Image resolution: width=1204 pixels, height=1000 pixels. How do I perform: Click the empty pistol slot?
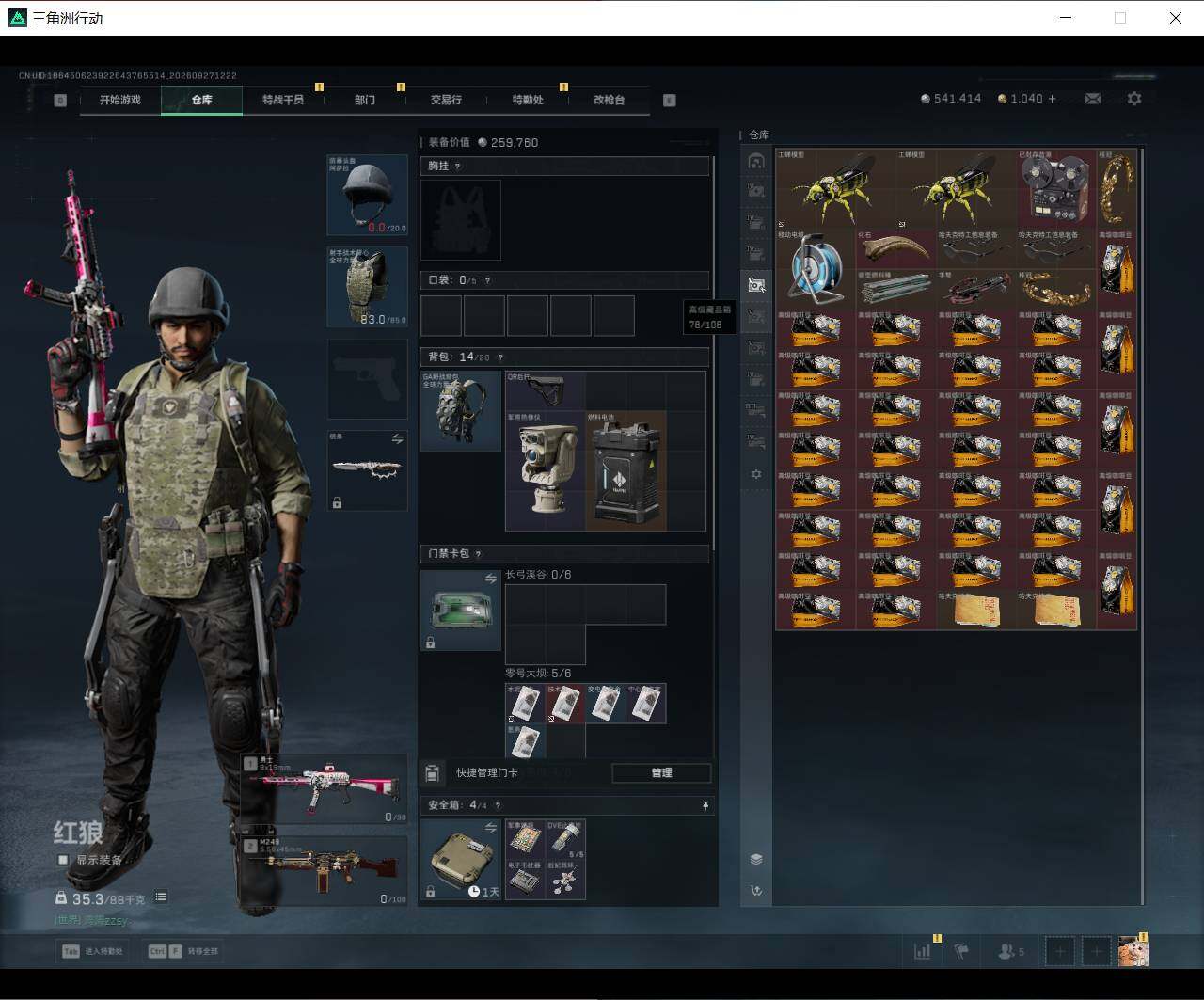point(367,378)
